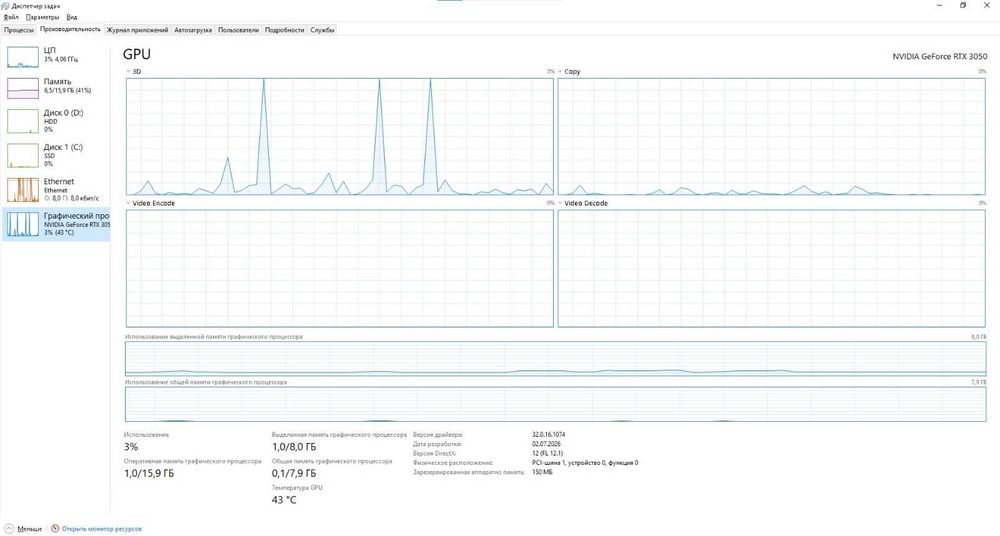Select the Память memory graph thumbnail
The image size is (1000, 536).
coord(23,88)
